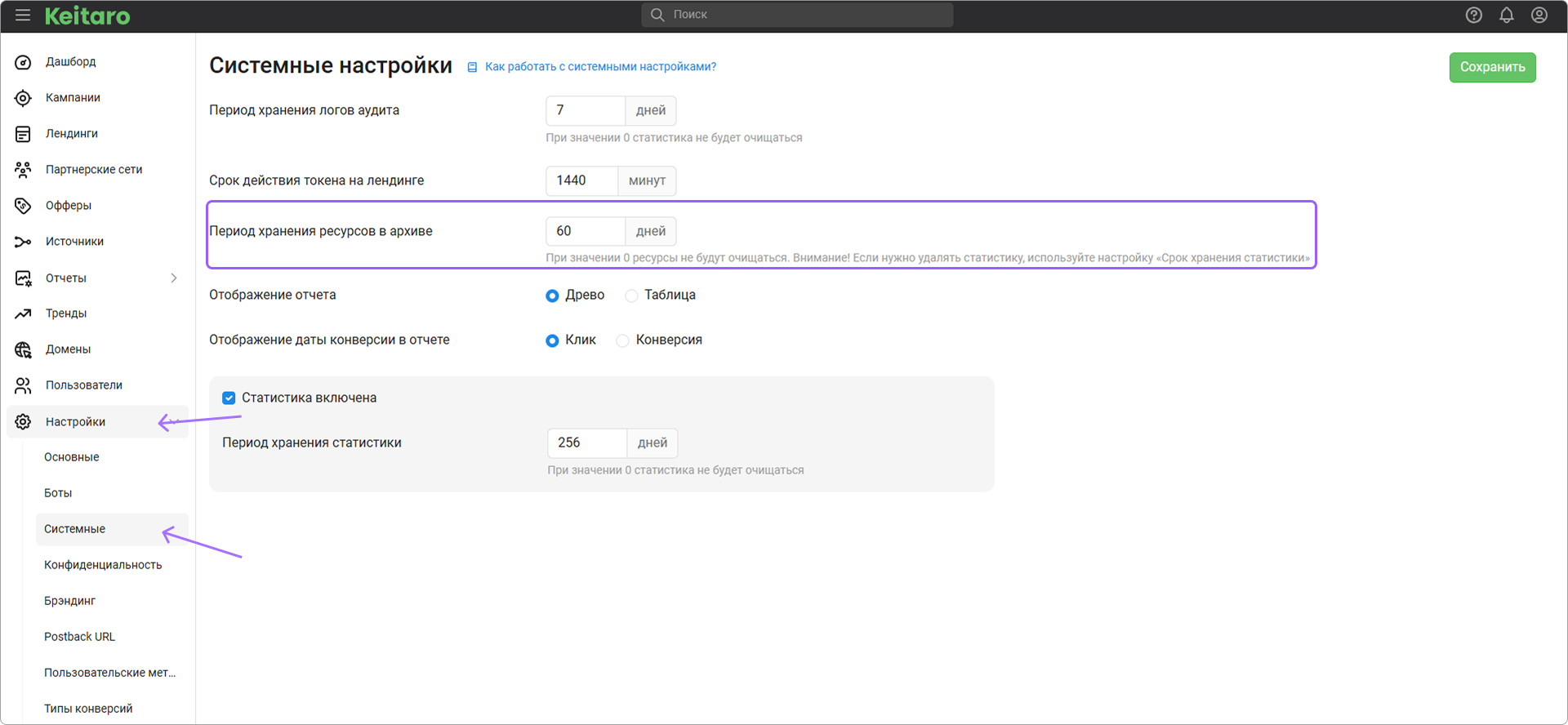Click the Кампании target icon
Screen dimensions: 1568x725
pyautogui.click(x=23, y=98)
